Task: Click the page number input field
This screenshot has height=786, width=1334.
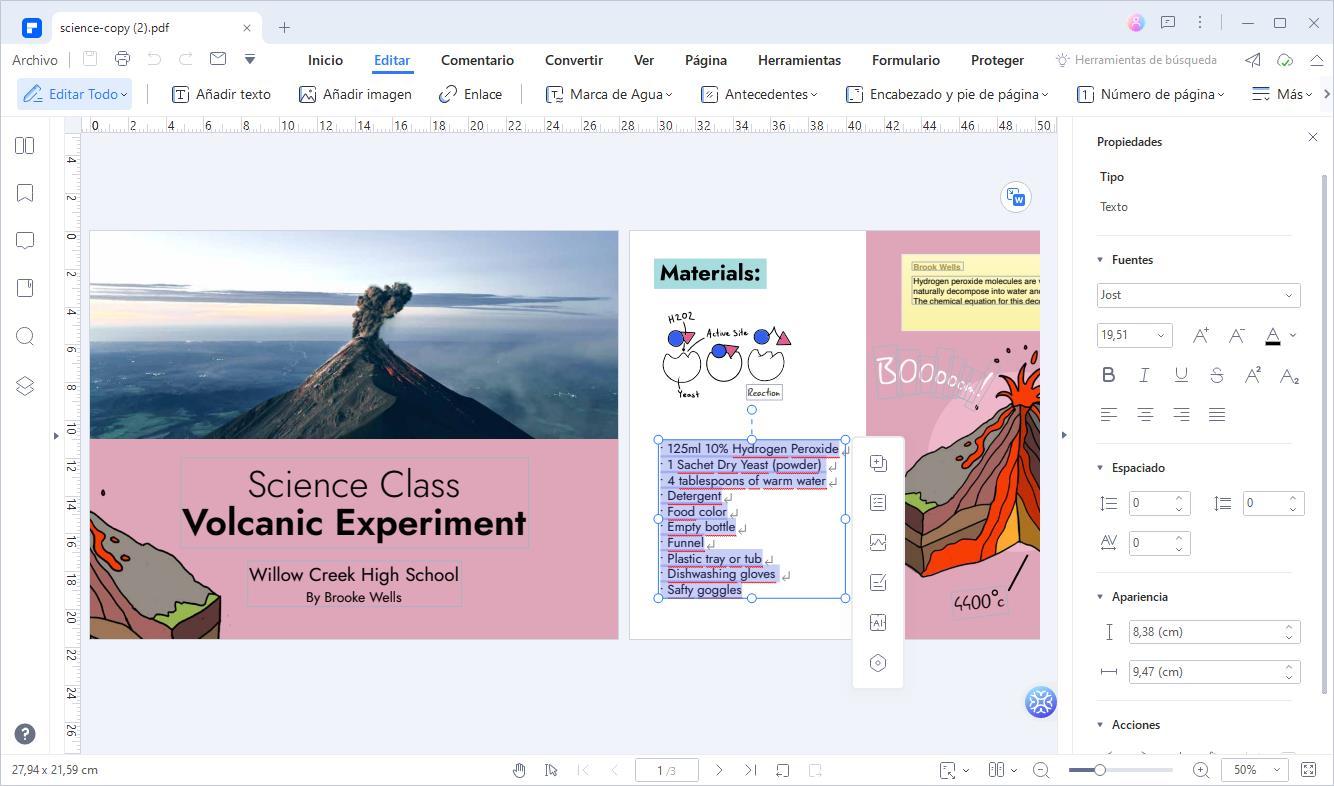Action: point(667,770)
